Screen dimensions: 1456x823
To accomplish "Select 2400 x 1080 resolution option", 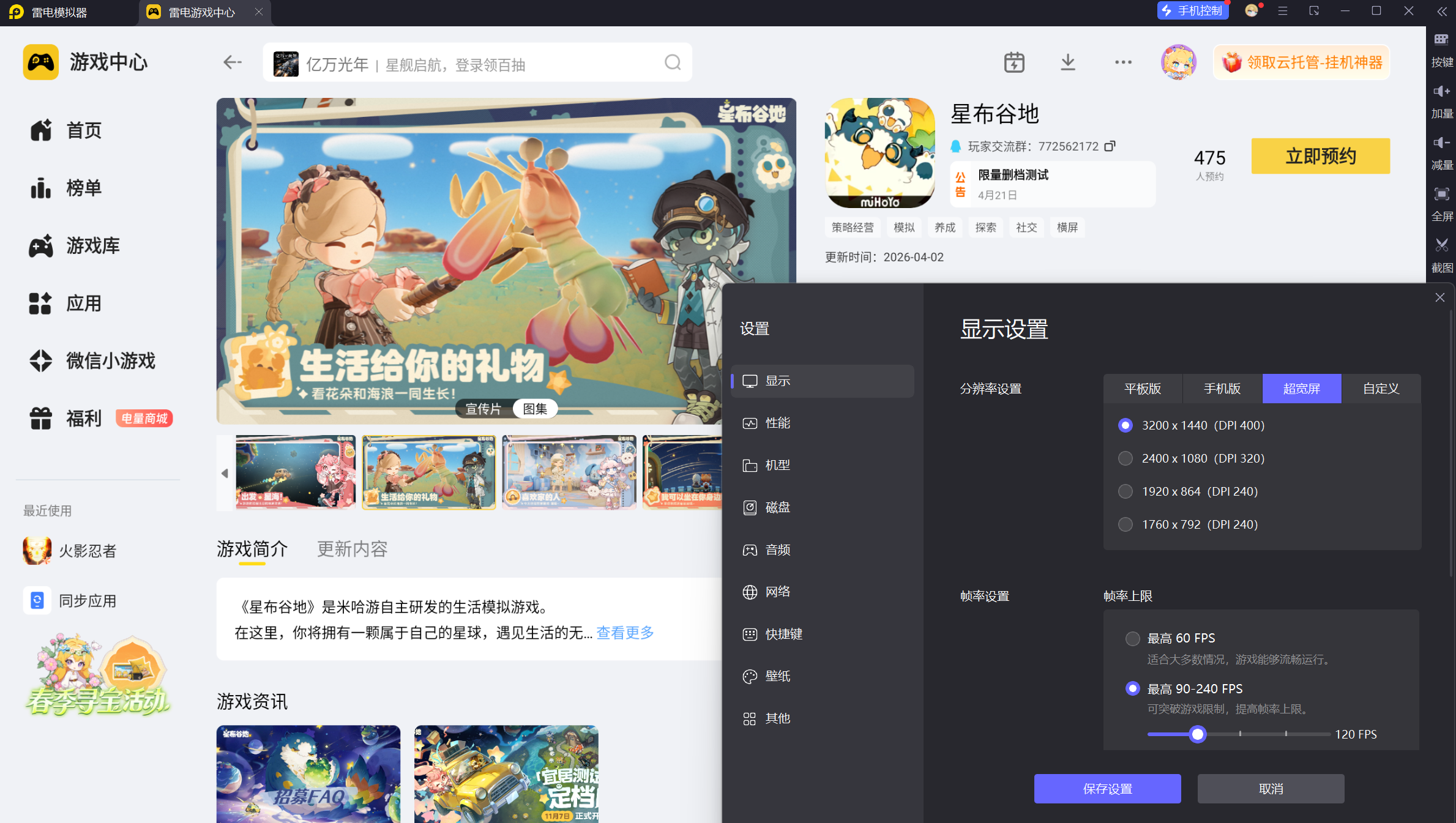I will coord(1125,458).
